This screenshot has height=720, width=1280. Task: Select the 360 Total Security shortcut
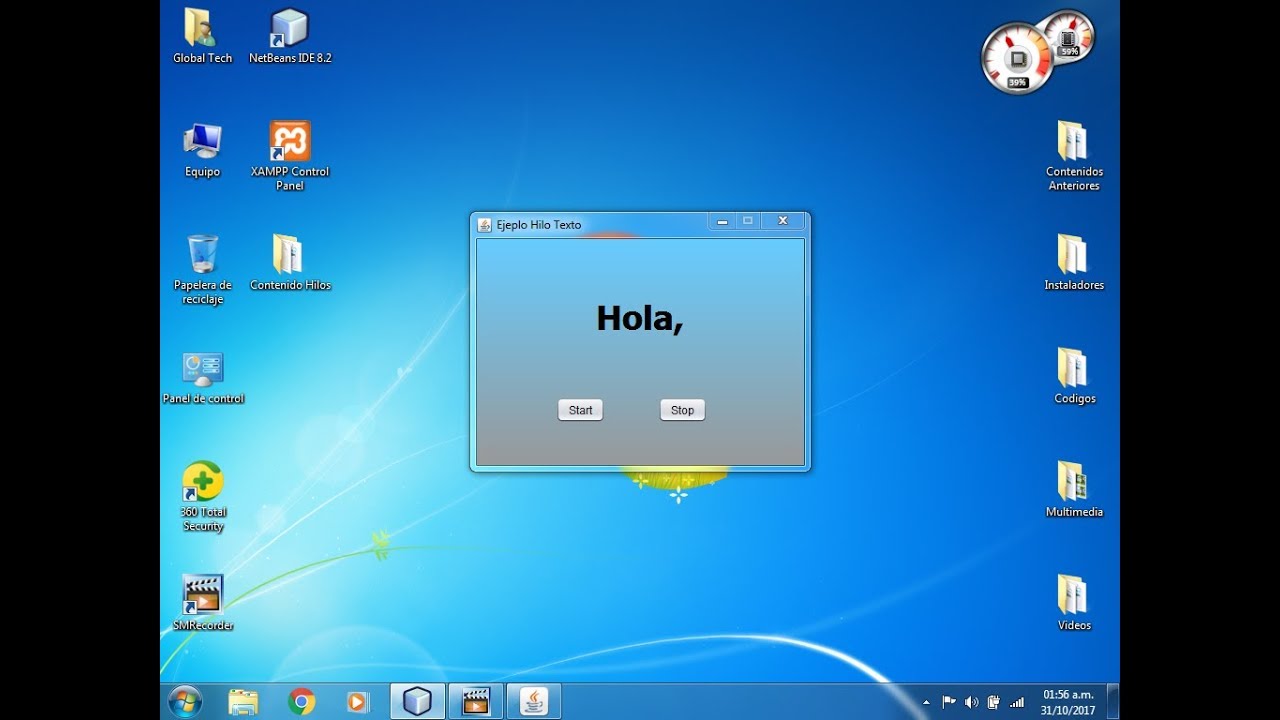[203, 497]
